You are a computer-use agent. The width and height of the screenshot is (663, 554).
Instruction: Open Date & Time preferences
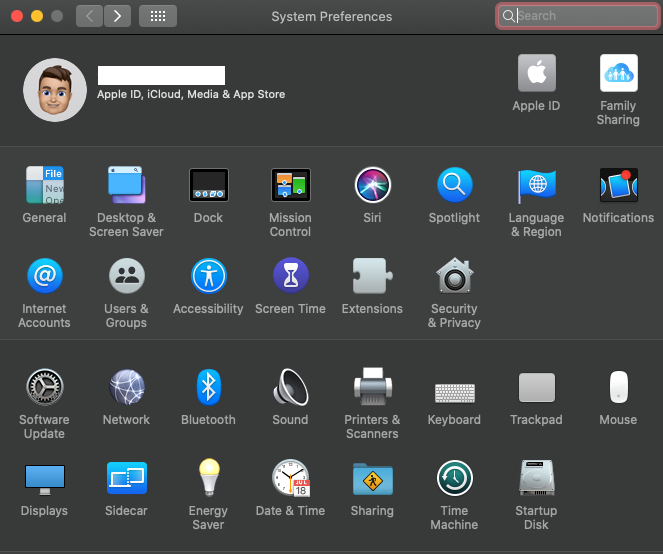click(x=290, y=478)
